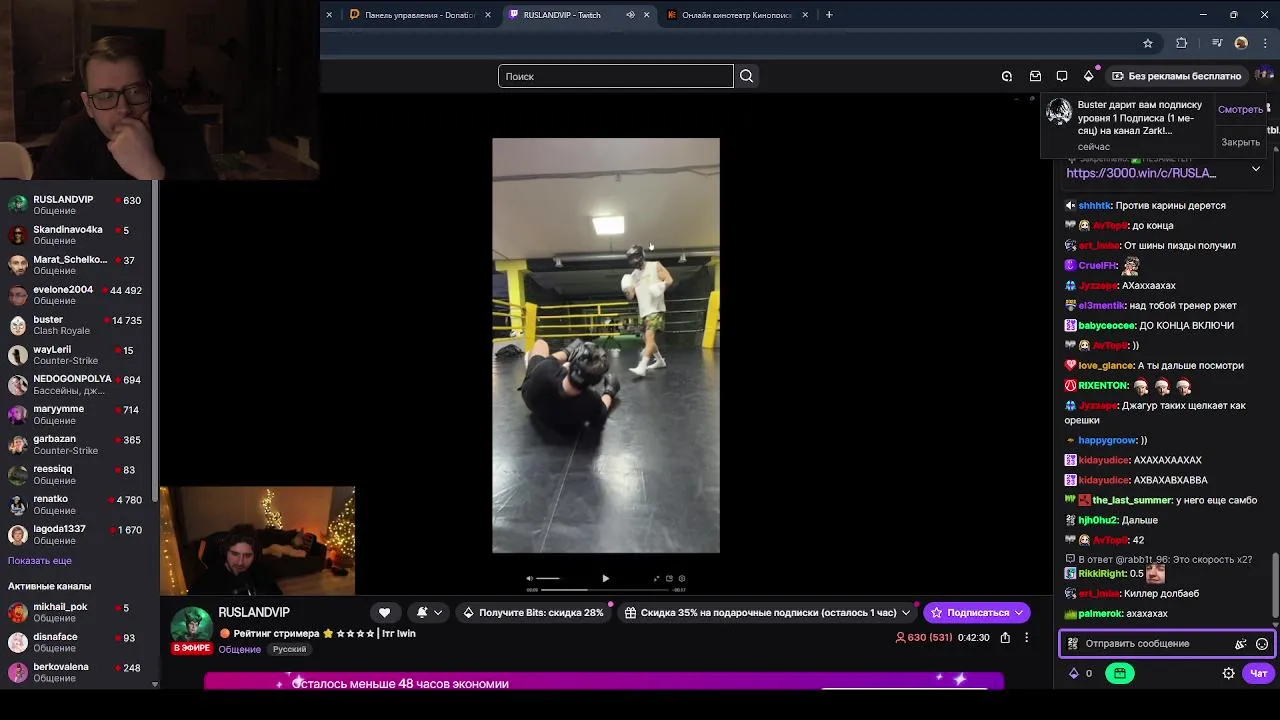Image resolution: width=1280 pixels, height=720 pixels.
Task: Click the sidebar scroll-down arrow
Action: [x=154, y=684]
